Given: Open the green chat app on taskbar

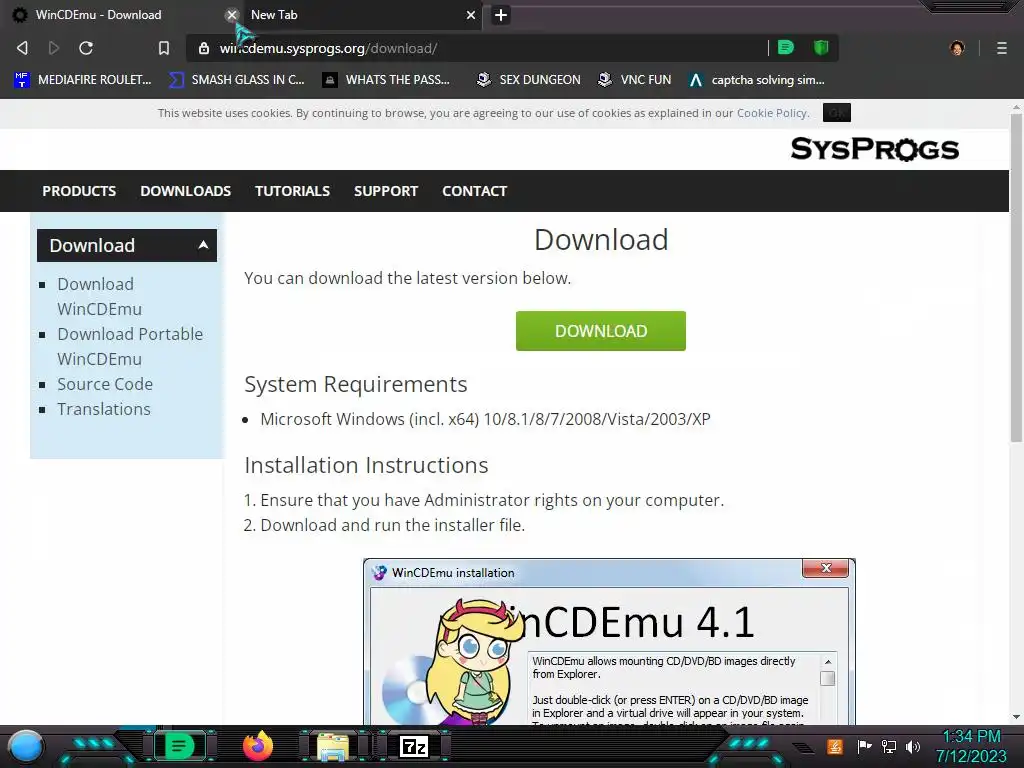Looking at the screenshot, I should click(x=178, y=746).
